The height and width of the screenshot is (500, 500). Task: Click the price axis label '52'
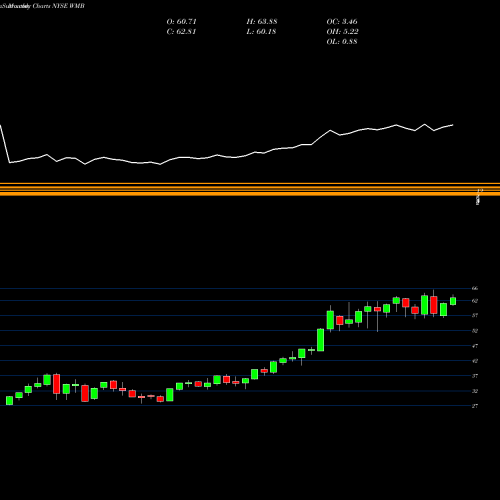click(475, 331)
